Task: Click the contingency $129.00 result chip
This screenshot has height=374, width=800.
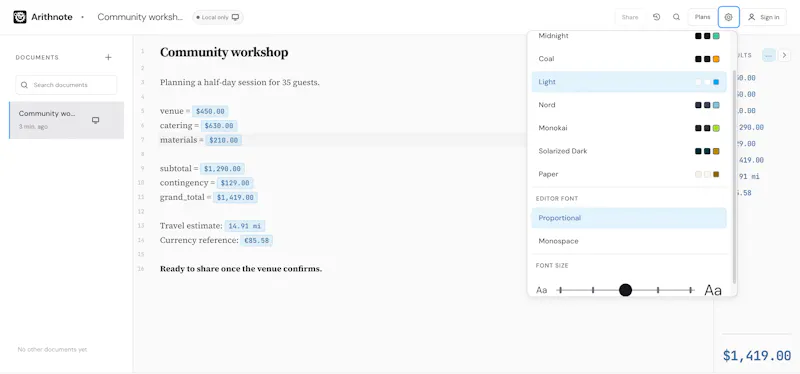Action: (235, 183)
